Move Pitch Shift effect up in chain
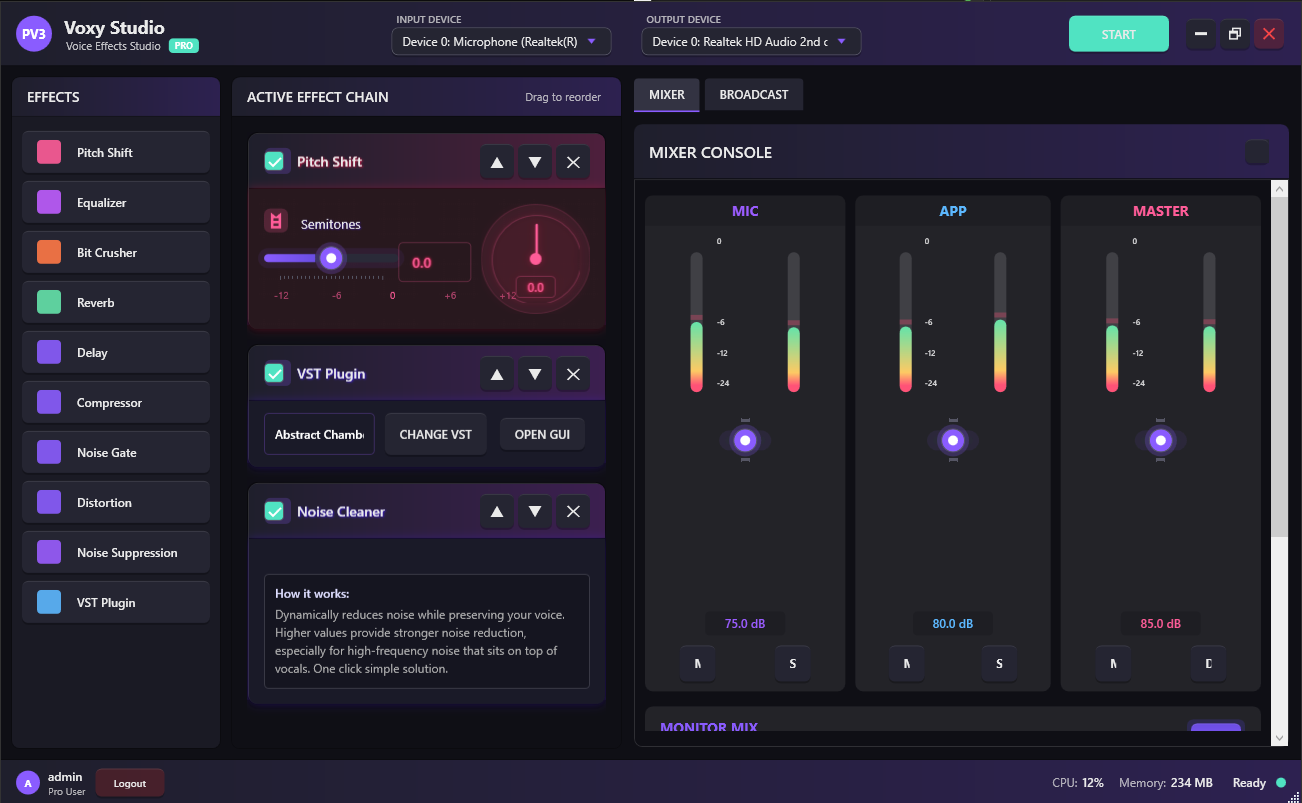1302x803 pixels. click(x=497, y=162)
